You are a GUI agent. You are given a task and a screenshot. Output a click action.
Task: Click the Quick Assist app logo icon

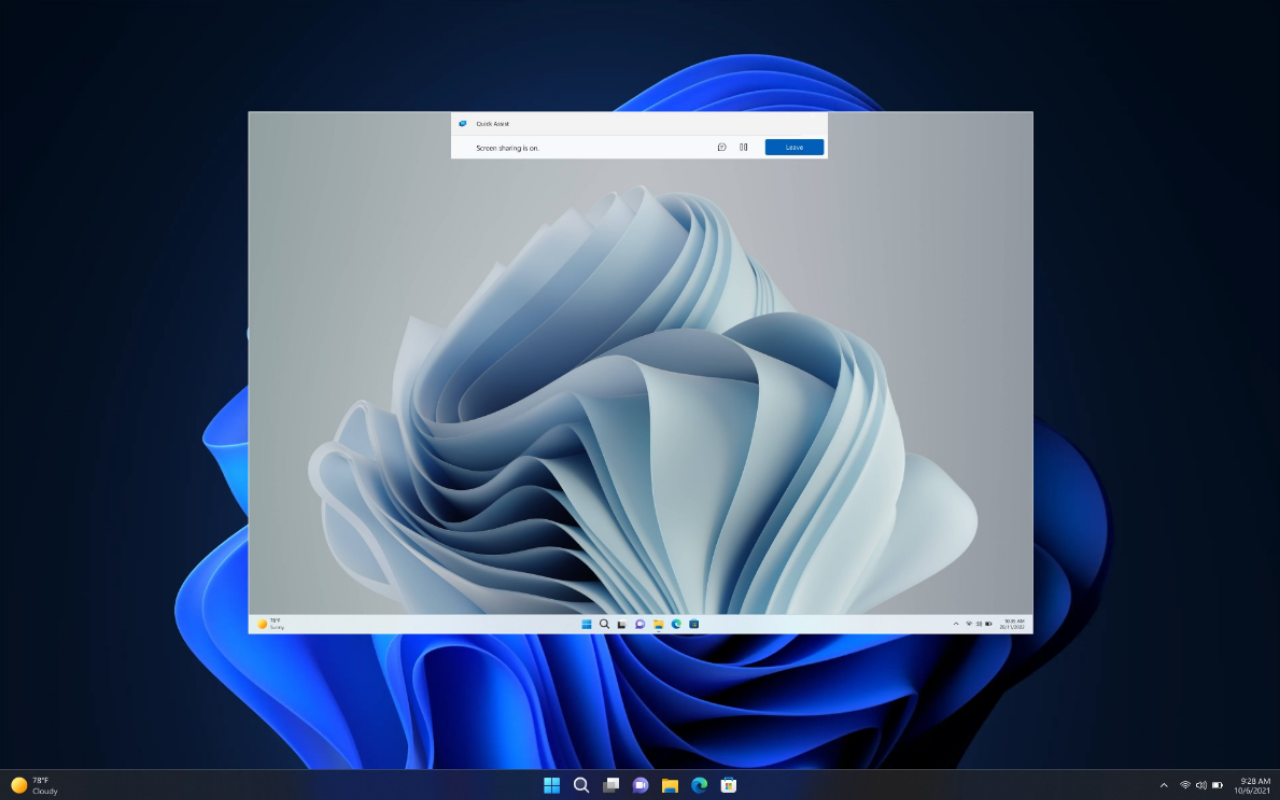(x=462, y=123)
